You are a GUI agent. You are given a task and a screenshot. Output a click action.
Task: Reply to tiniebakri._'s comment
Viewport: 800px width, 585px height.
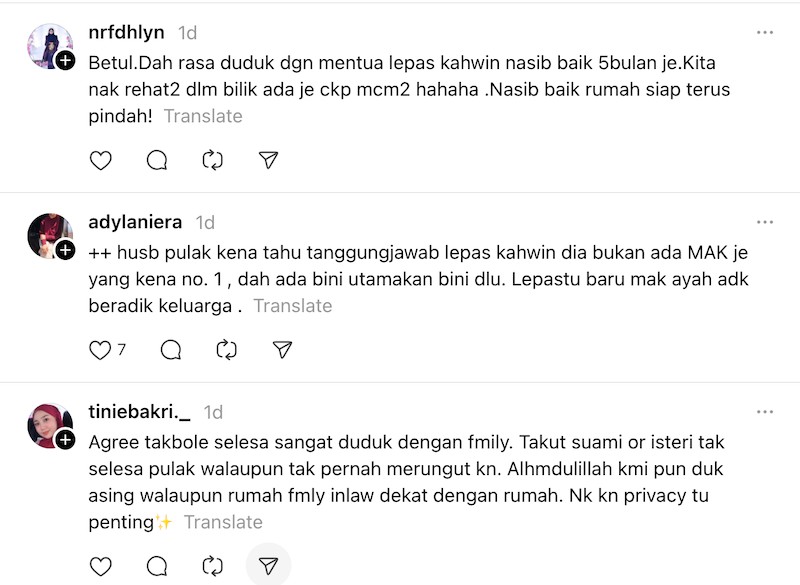point(157,567)
